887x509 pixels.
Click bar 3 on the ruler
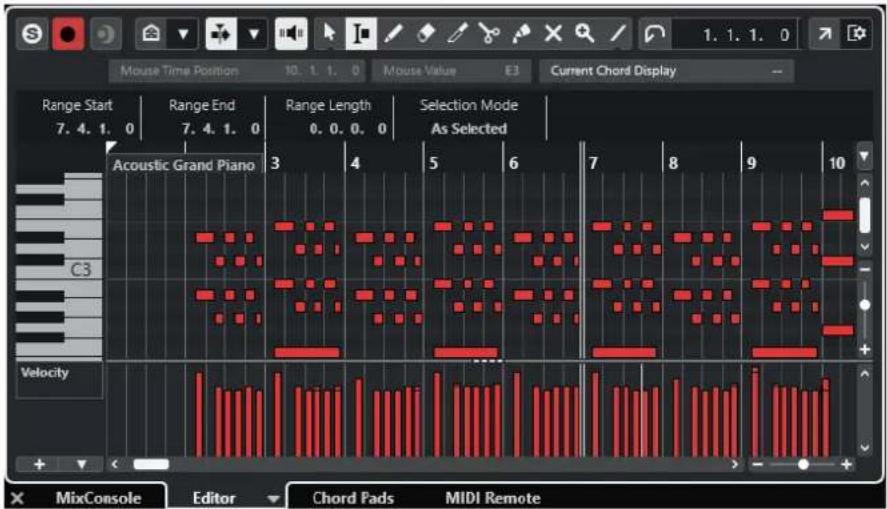pos(275,163)
